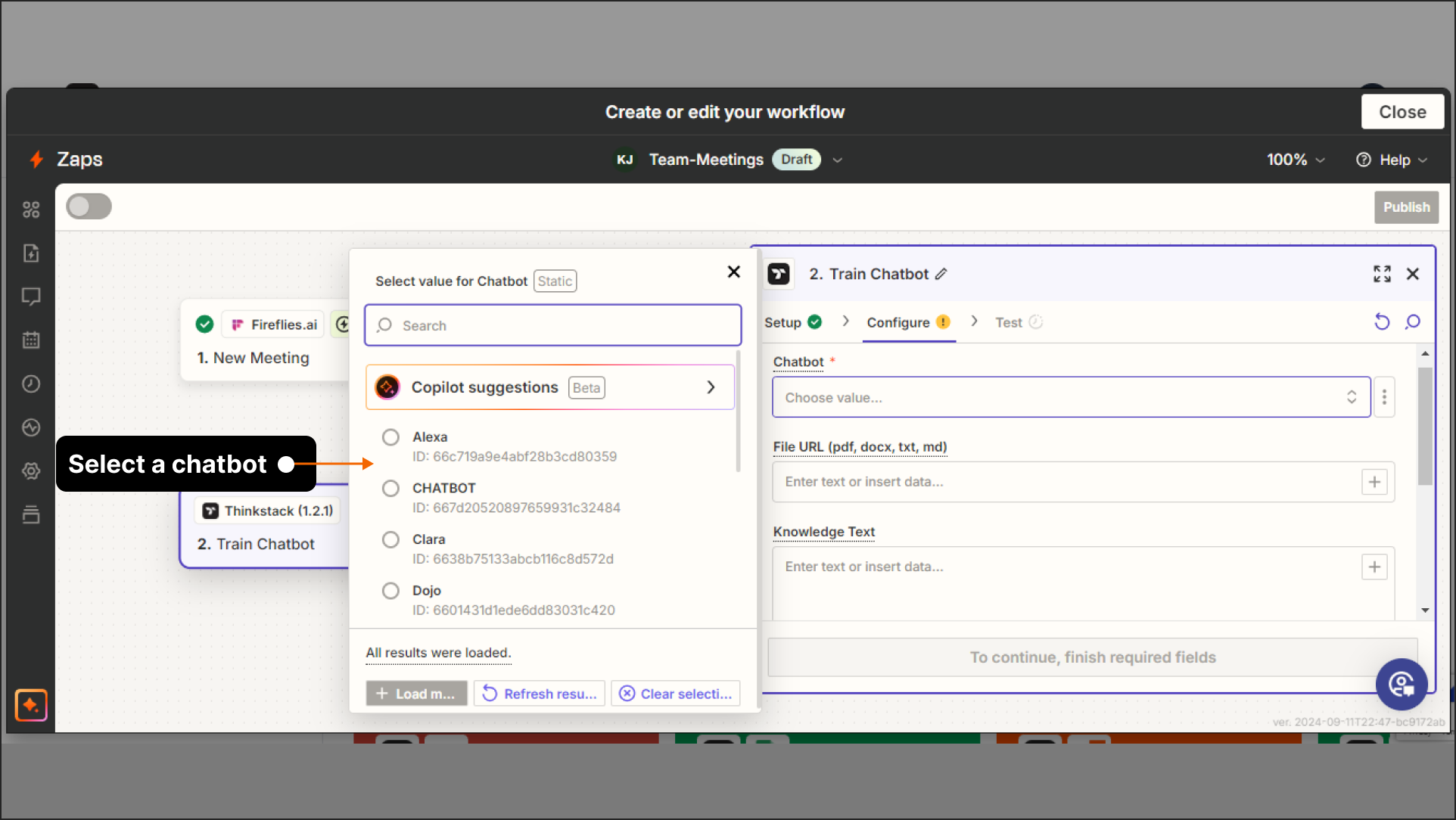Insert data into File URL with plus

[x=1374, y=482]
